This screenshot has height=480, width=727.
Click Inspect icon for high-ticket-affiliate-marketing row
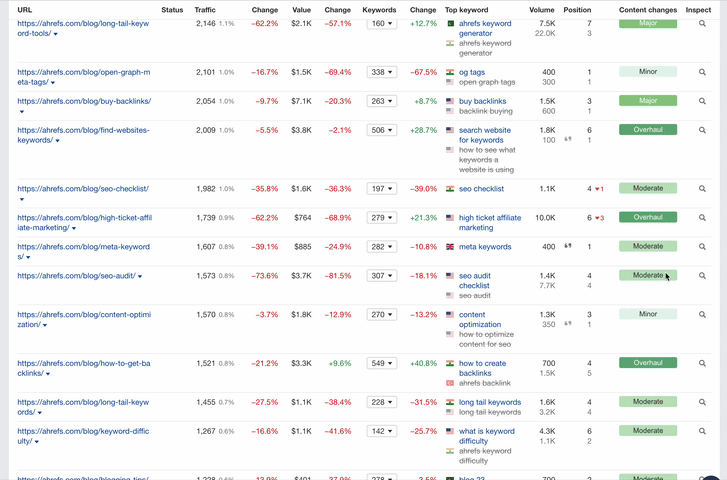[x=702, y=217]
